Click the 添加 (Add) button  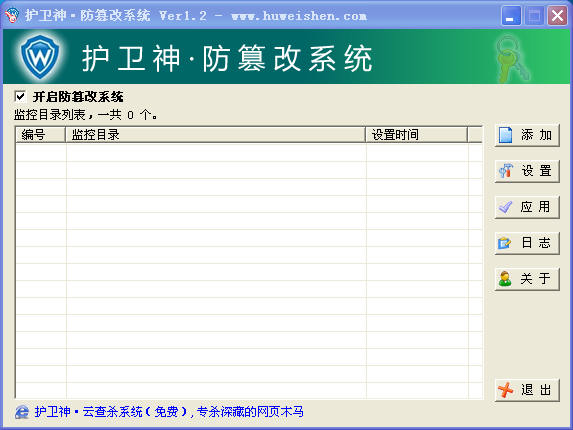[527, 135]
